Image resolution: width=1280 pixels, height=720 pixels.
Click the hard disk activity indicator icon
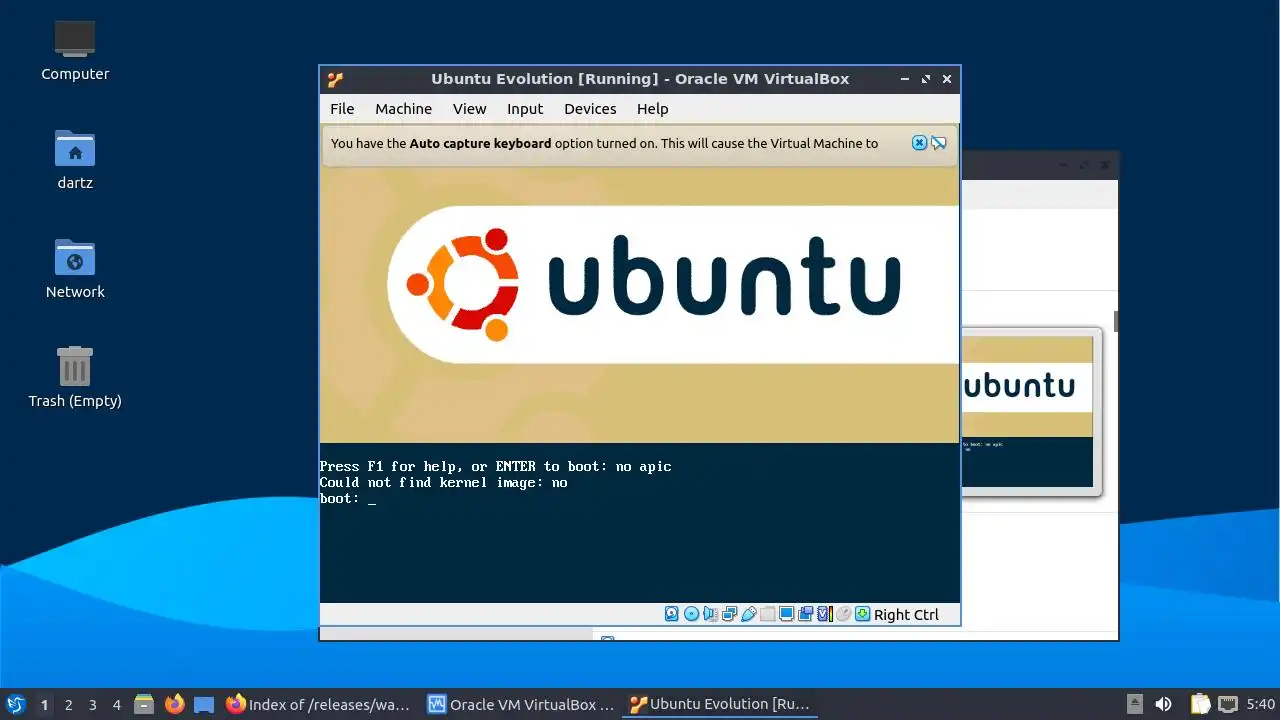click(x=671, y=614)
